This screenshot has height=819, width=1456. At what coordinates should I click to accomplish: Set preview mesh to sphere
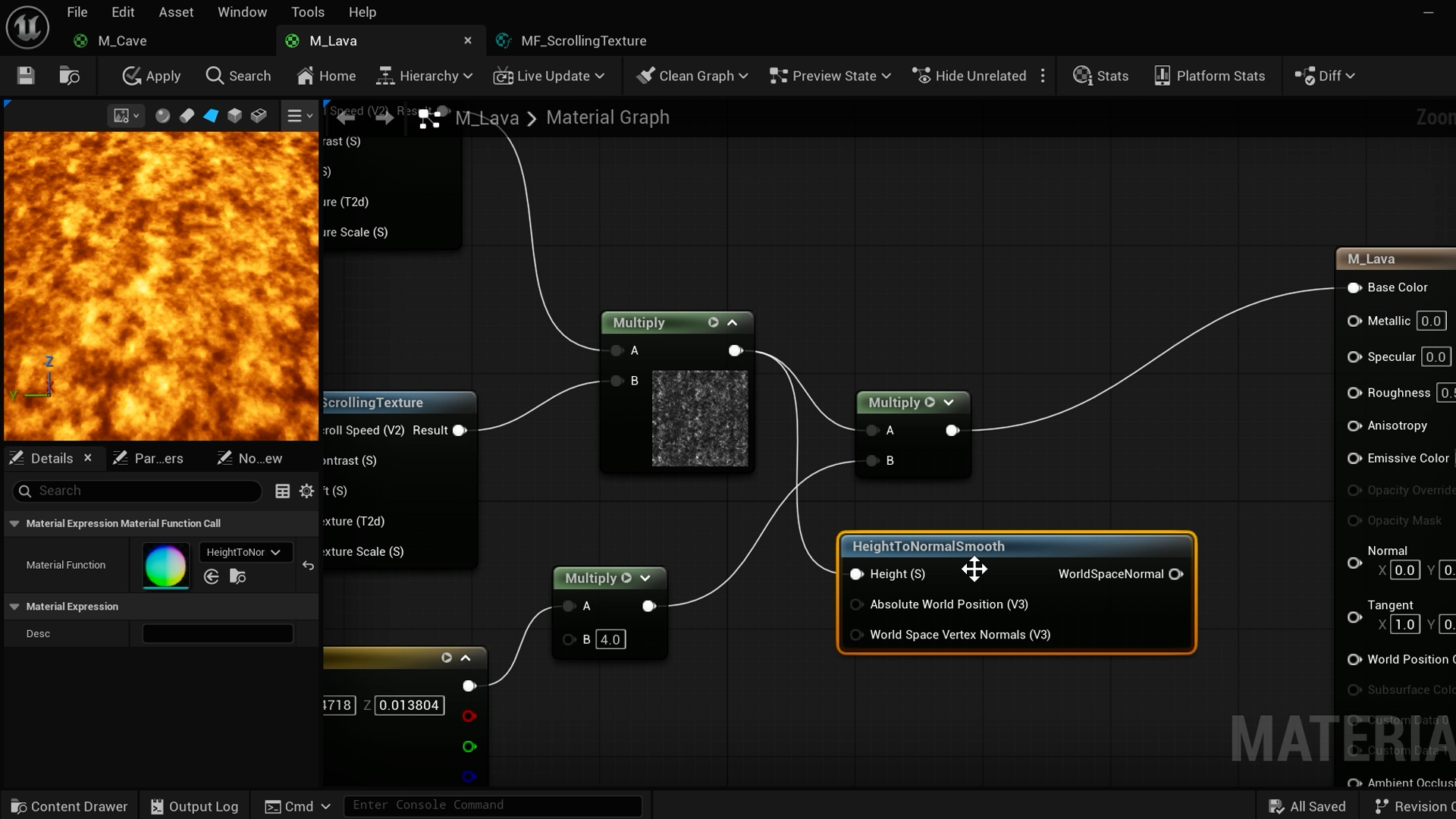(162, 116)
